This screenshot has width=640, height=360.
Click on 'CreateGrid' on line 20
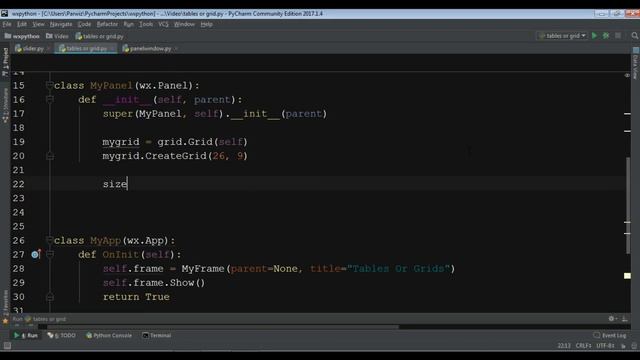(x=176, y=156)
